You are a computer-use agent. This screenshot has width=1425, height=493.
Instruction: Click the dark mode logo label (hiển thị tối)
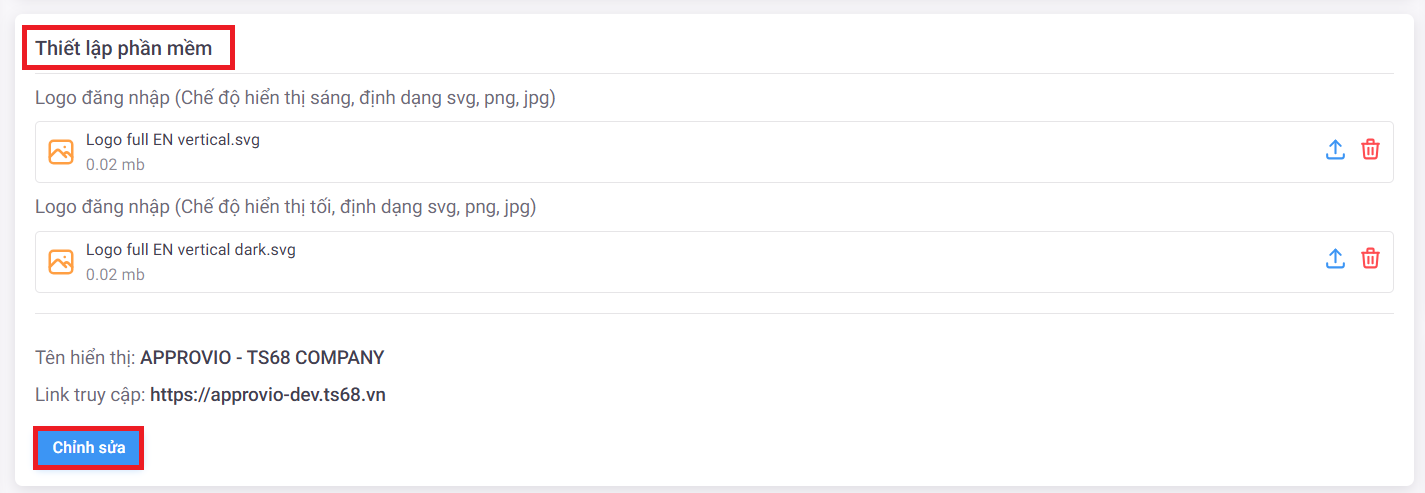[x=285, y=208]
